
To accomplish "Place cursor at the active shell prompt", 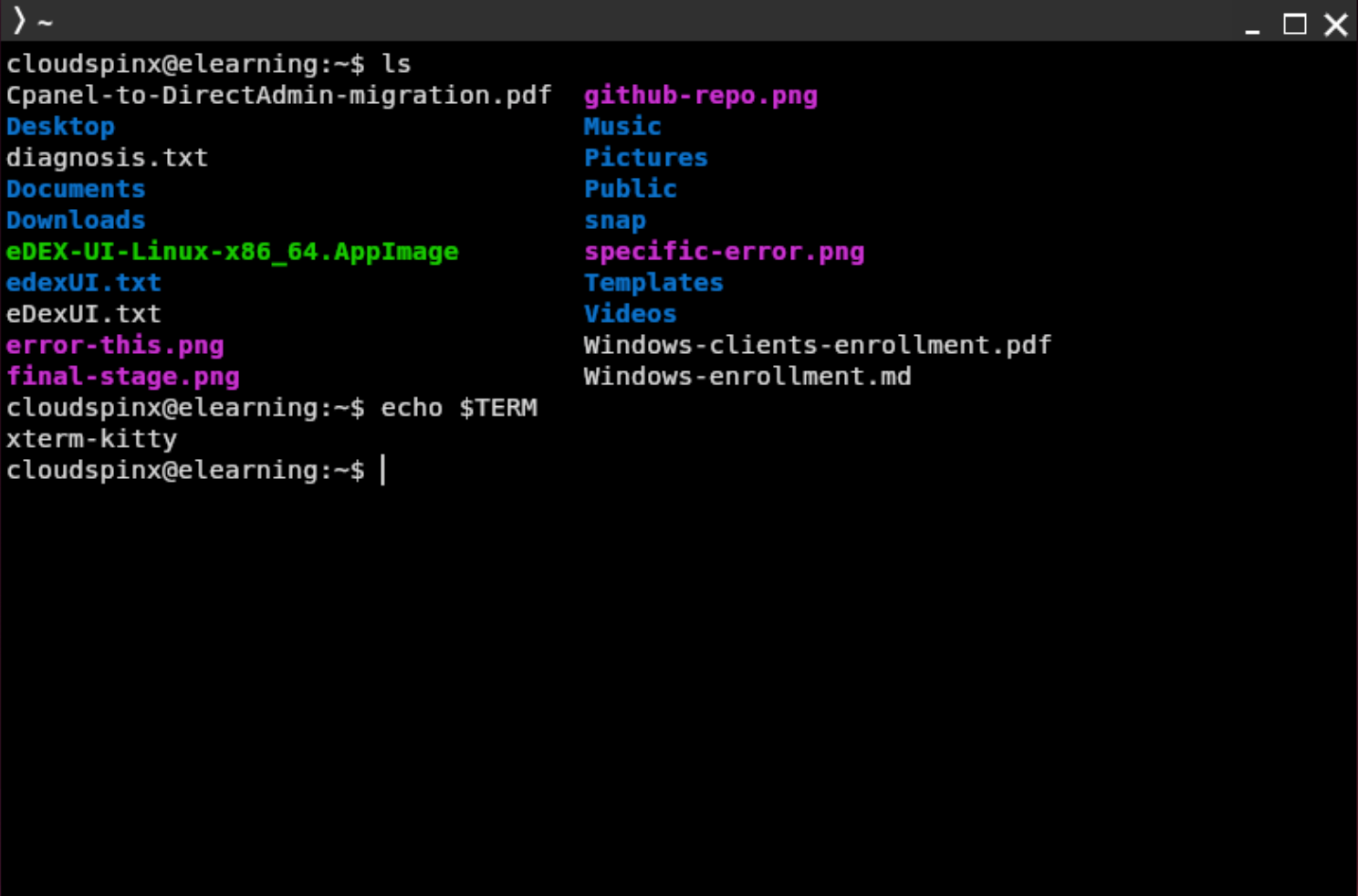I will (383, 470).
